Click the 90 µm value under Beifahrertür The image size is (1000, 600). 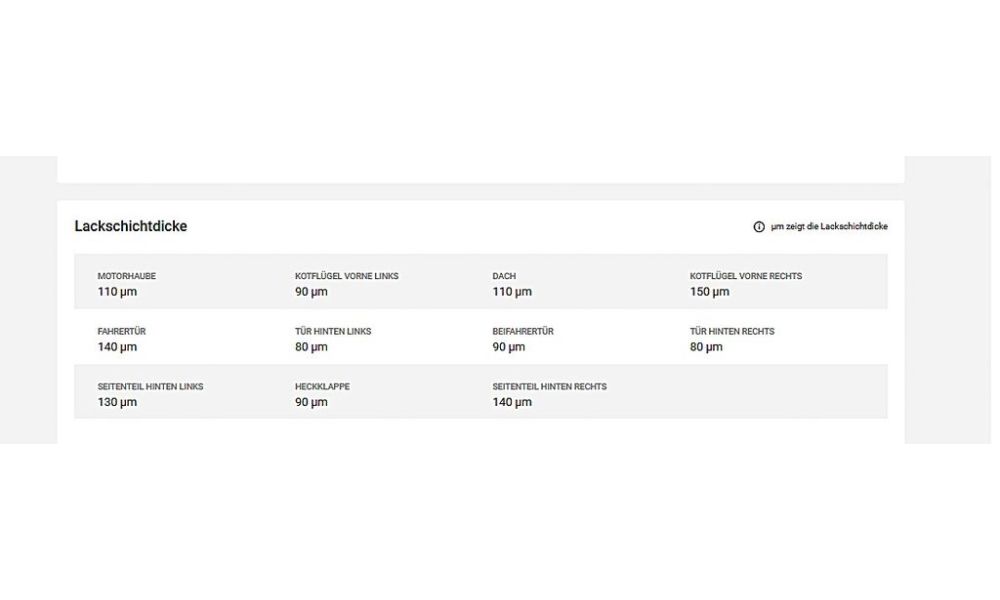tap(509, 347)
